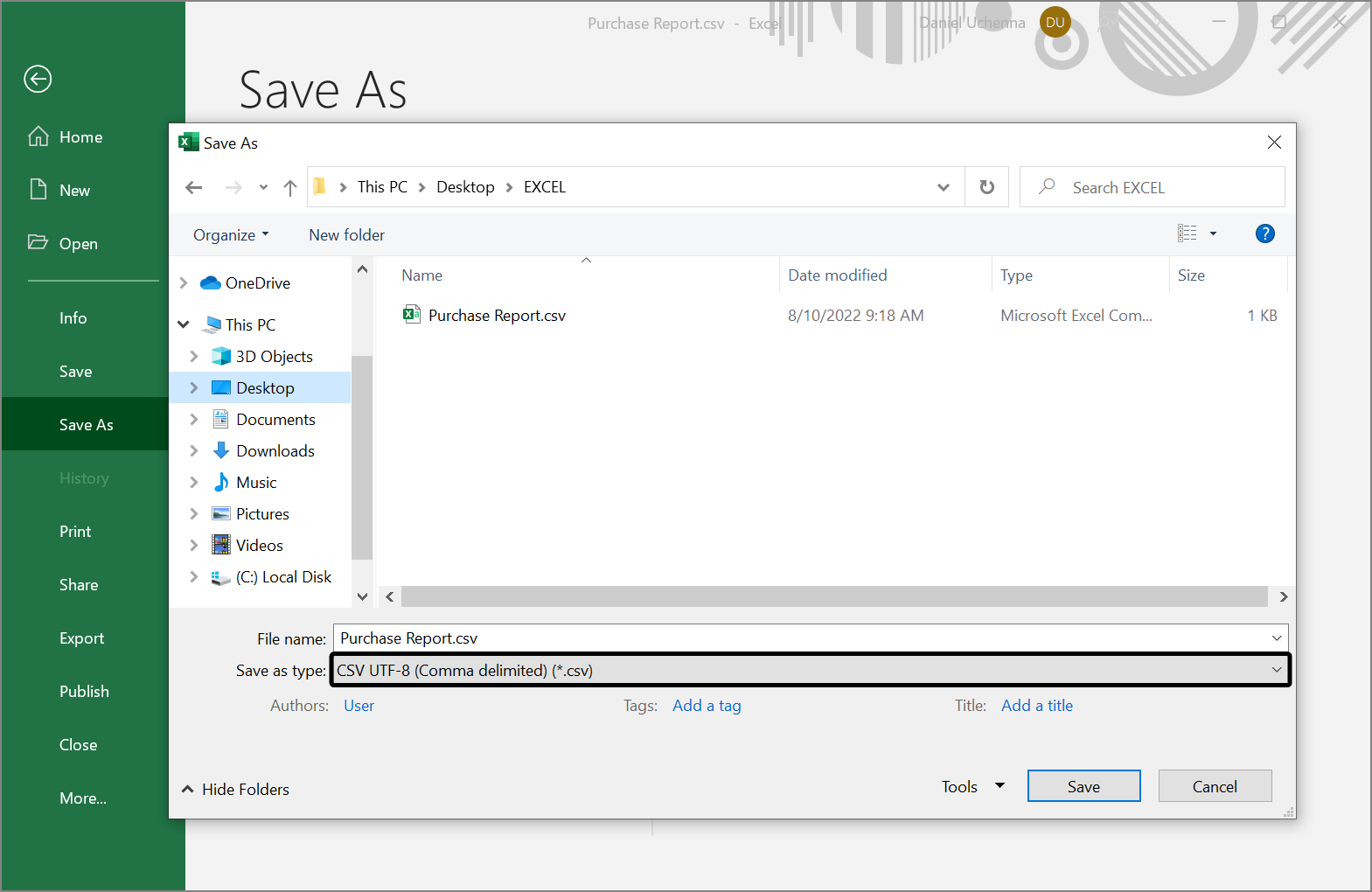Close the Save As dialog
Image resolution: width=1372 pixels, height=892 pixels.
click(1274, 143)
